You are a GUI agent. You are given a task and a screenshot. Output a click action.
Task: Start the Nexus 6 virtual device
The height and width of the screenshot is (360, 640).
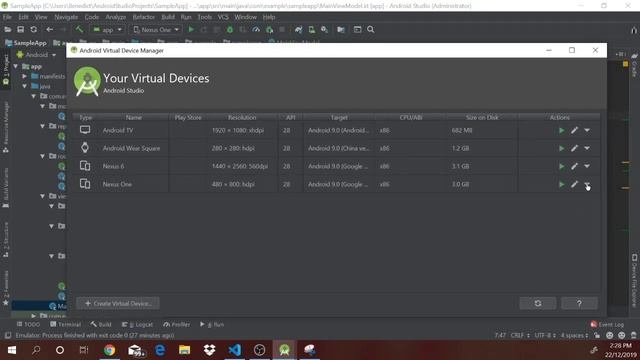coord(562,166)
